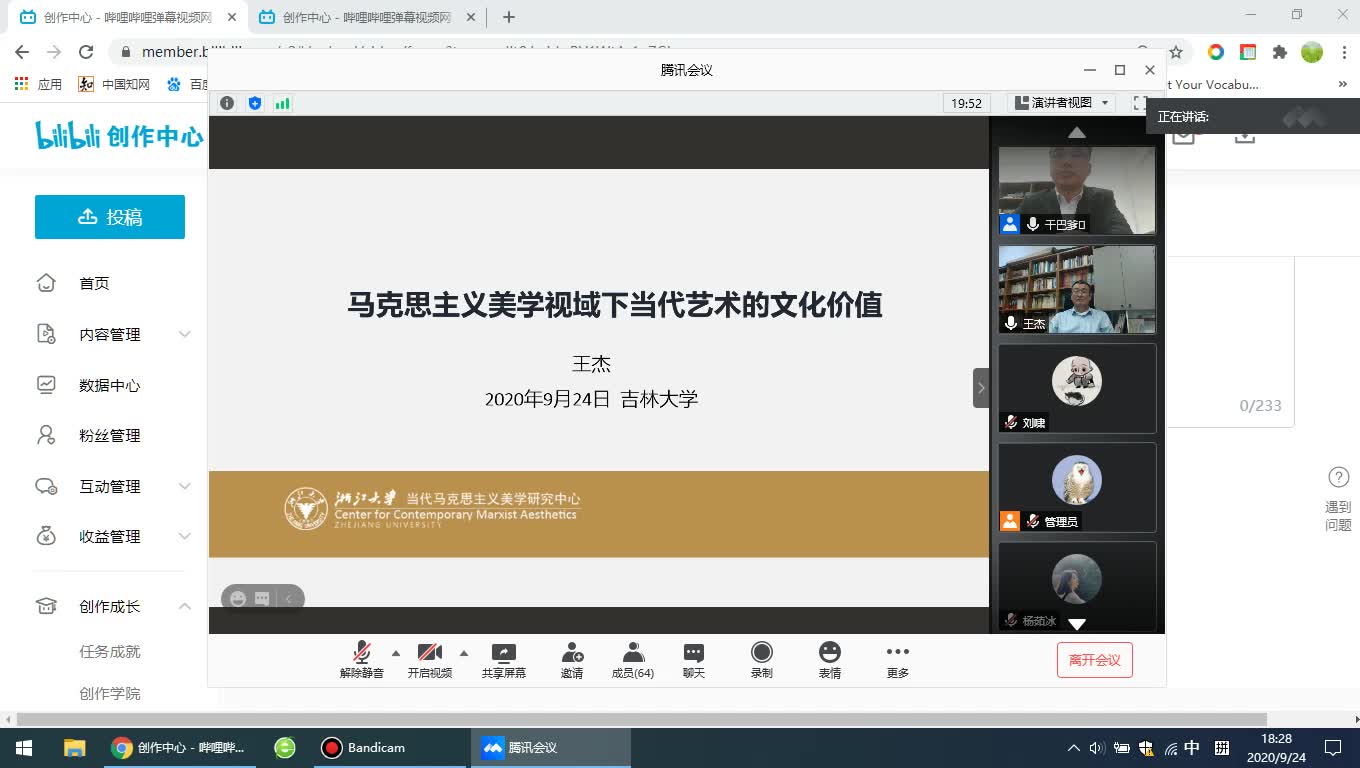Turn on camera with 开启视频

430,660
